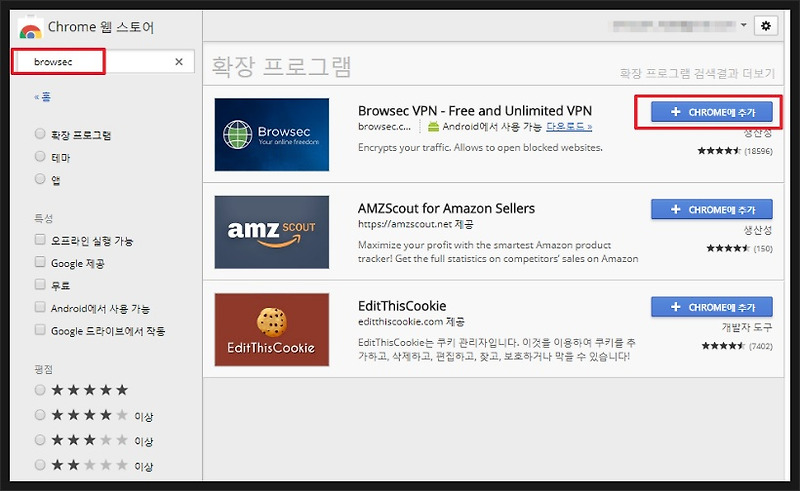Click the 확장 프로그램 section heading

click(x=282, y=67)
